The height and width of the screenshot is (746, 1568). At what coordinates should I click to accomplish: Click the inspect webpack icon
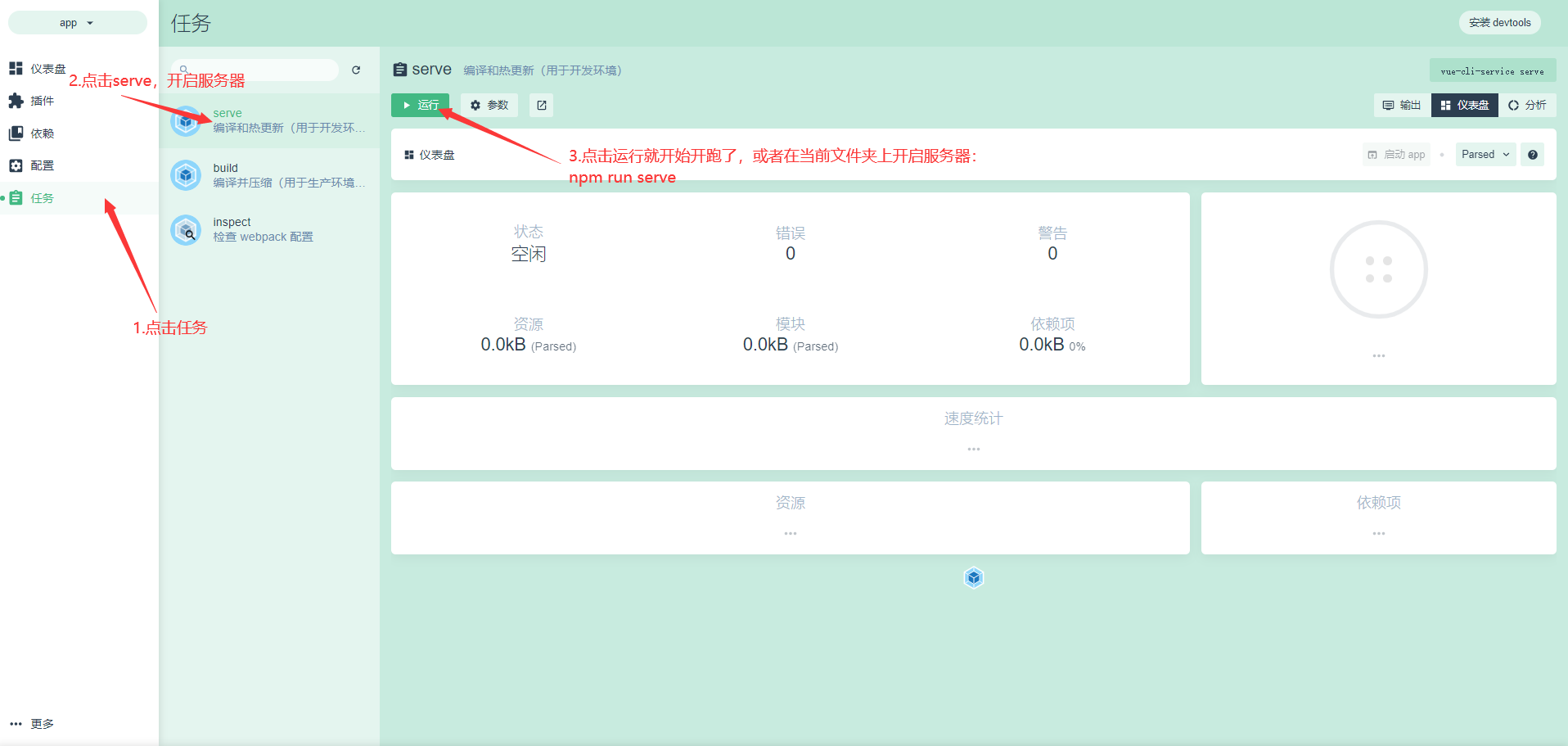(x=186, y=230)
